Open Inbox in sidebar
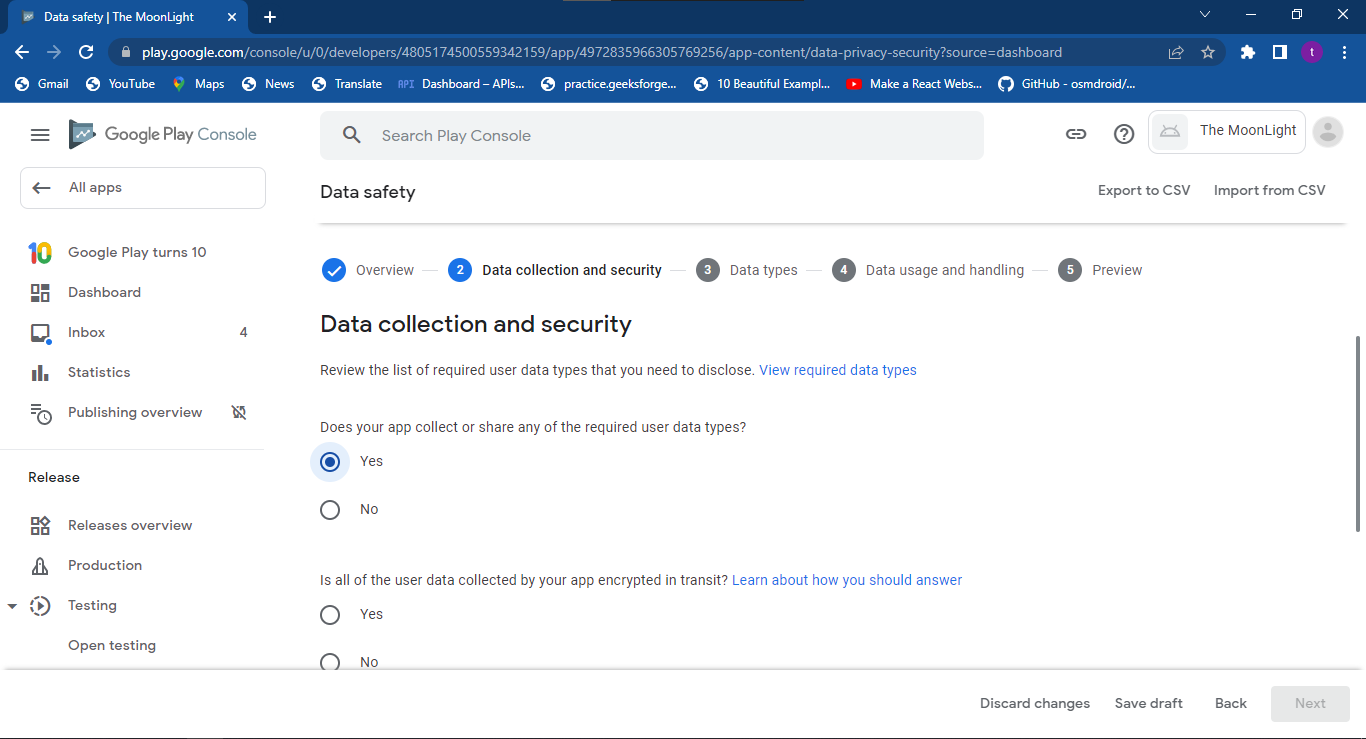The height and width of the screenshot is (739, 1366). coord(86,333)
